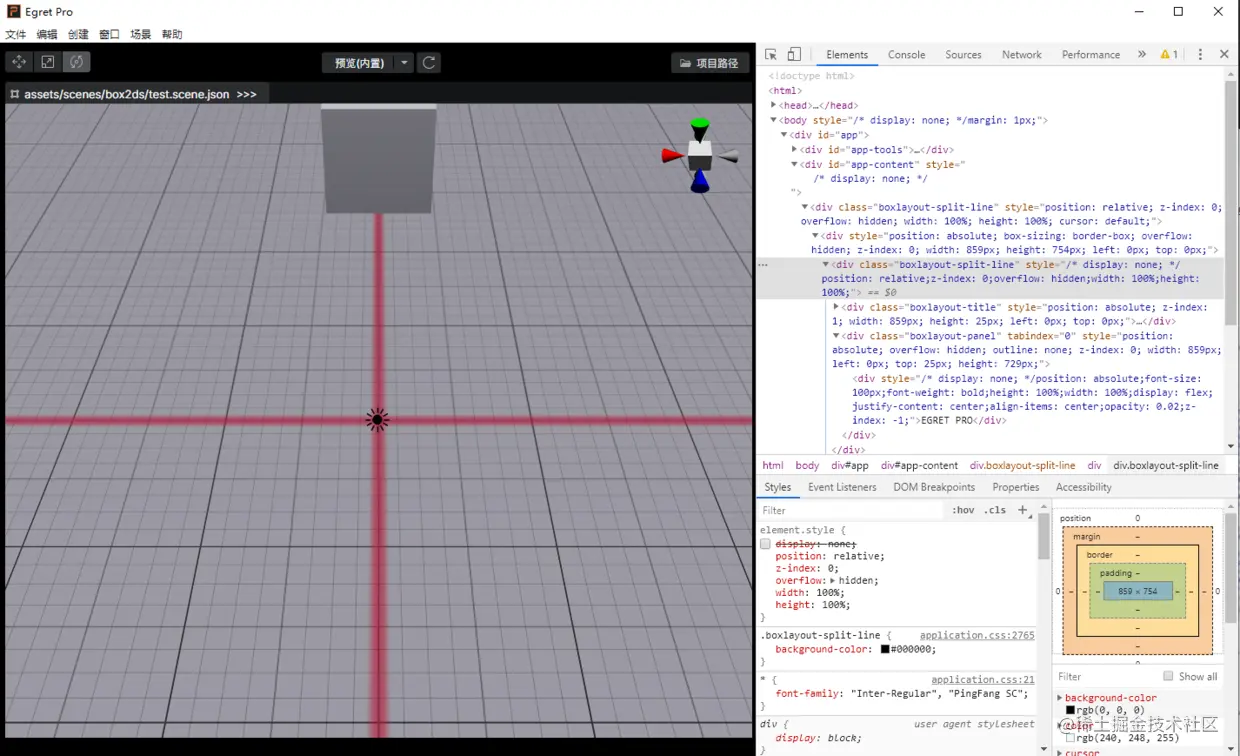
Task: Open the application.css:2765 source link
Action: pos(977,635)
